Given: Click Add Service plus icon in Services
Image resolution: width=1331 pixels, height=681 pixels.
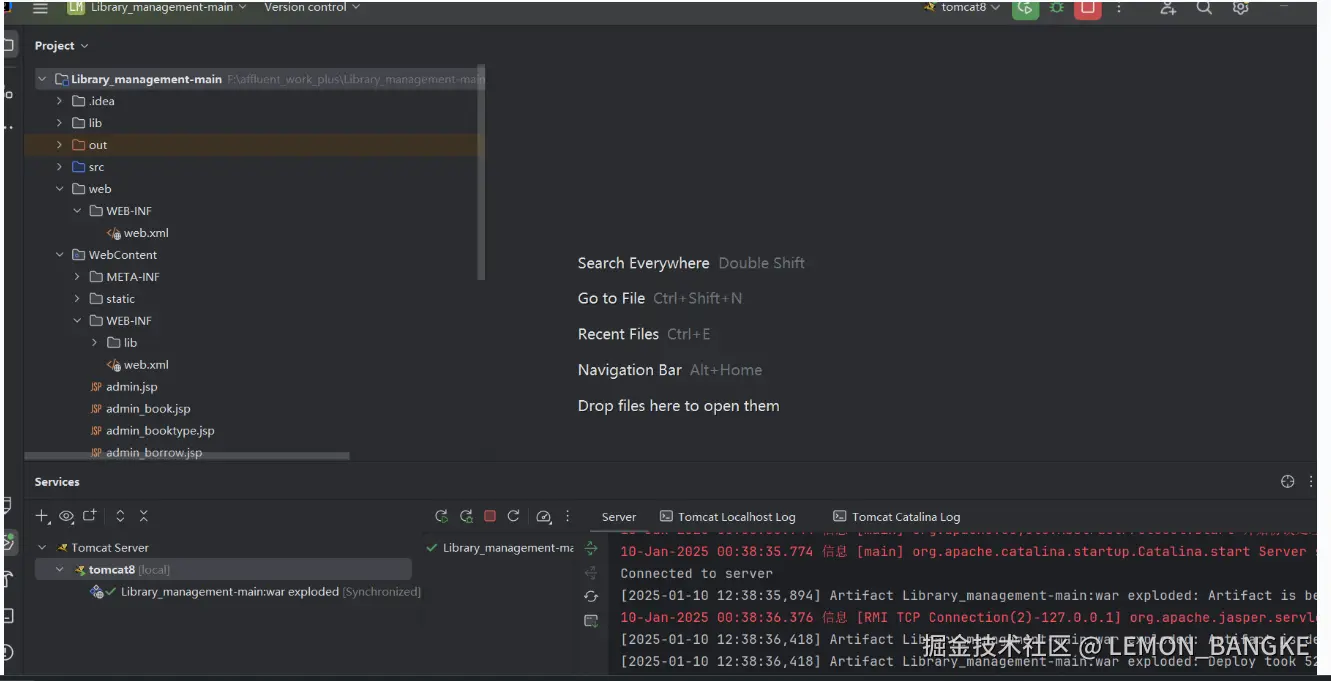Looking at the screenshot, I should 42,516.
